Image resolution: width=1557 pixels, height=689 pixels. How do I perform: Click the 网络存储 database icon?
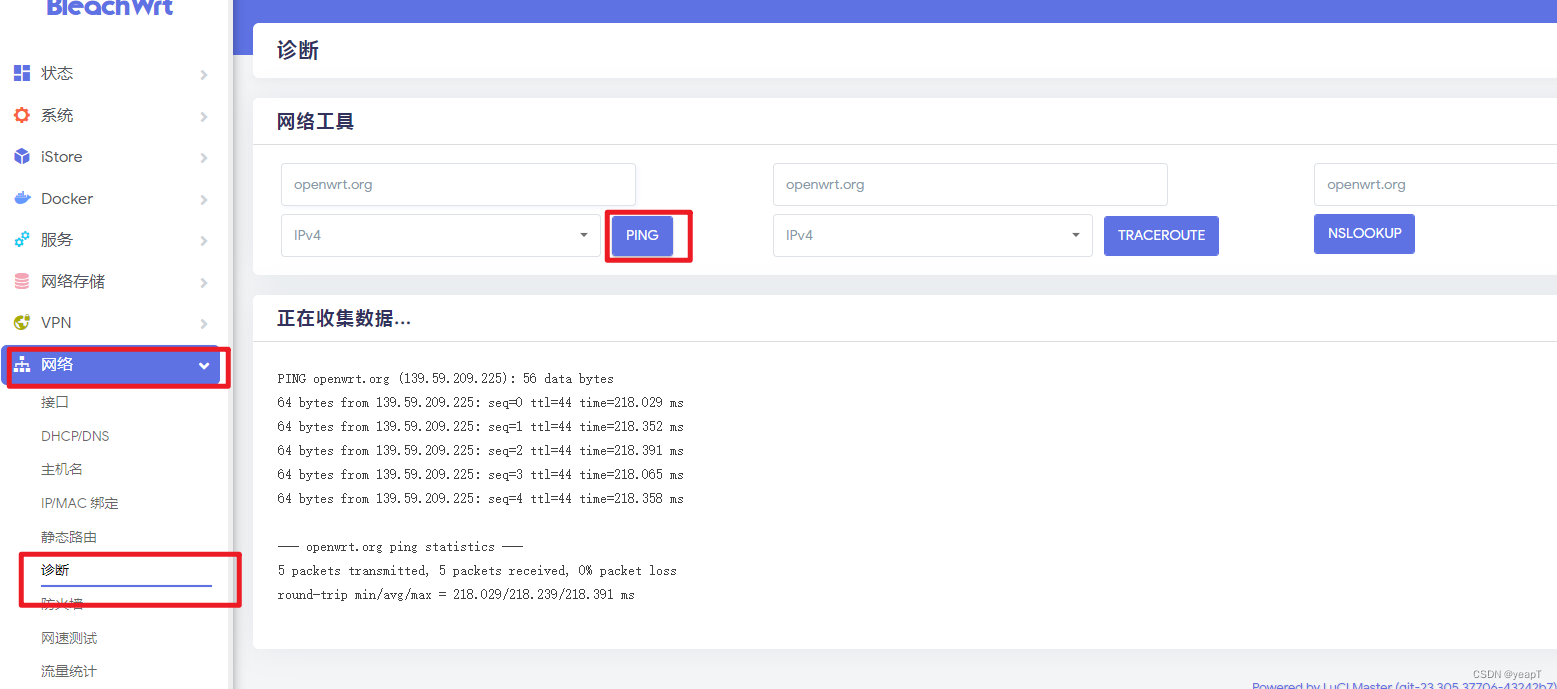coord(22,282)
